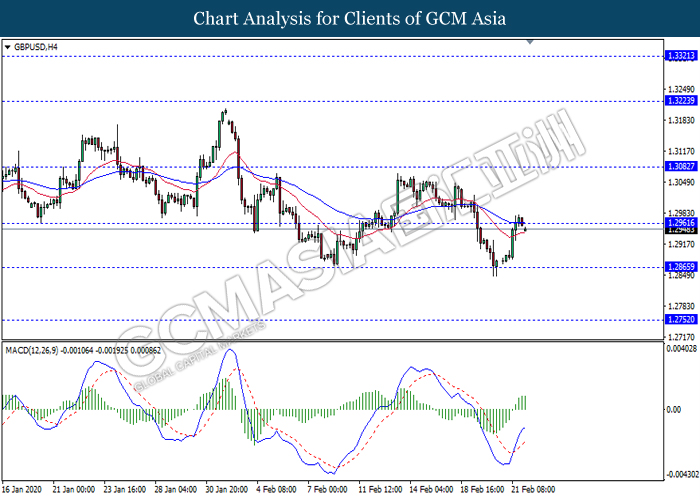Click the 1.32490 price scale value
700x500 pixels.
coord(681,90)
